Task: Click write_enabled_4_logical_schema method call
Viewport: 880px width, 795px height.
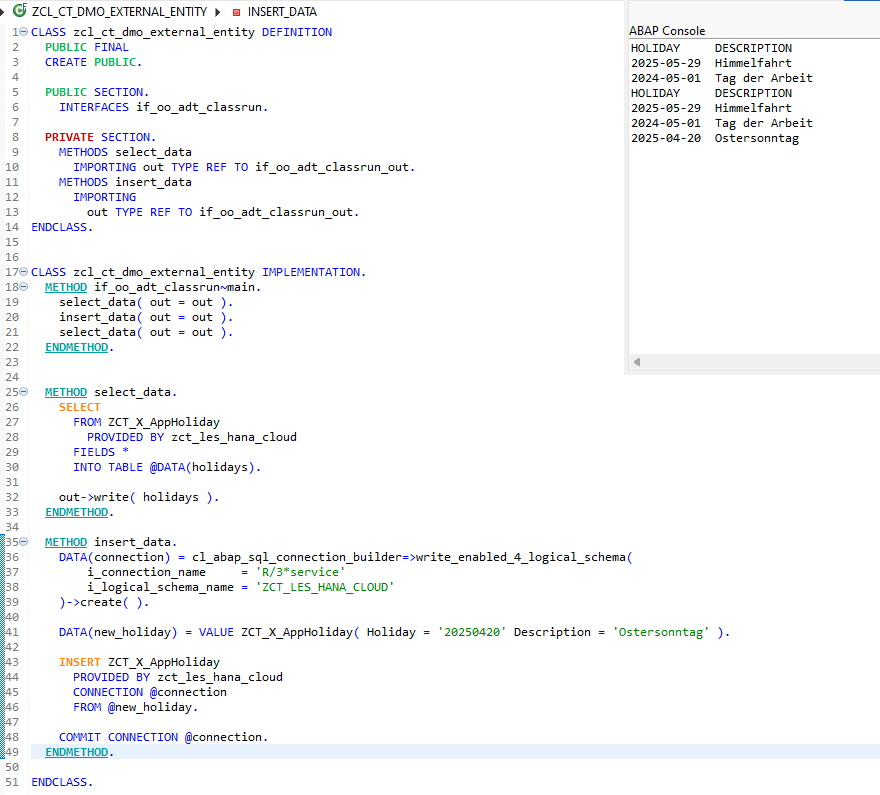Action: [x=521, y=557]
